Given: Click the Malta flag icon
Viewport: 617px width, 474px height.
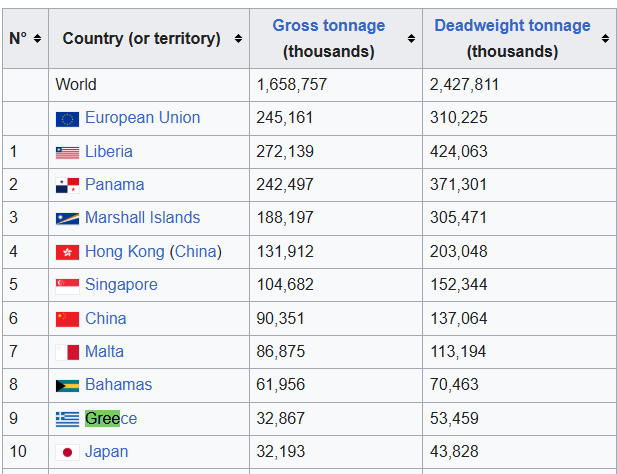Looking at the screenshot, I should click(x=67, y=352).
